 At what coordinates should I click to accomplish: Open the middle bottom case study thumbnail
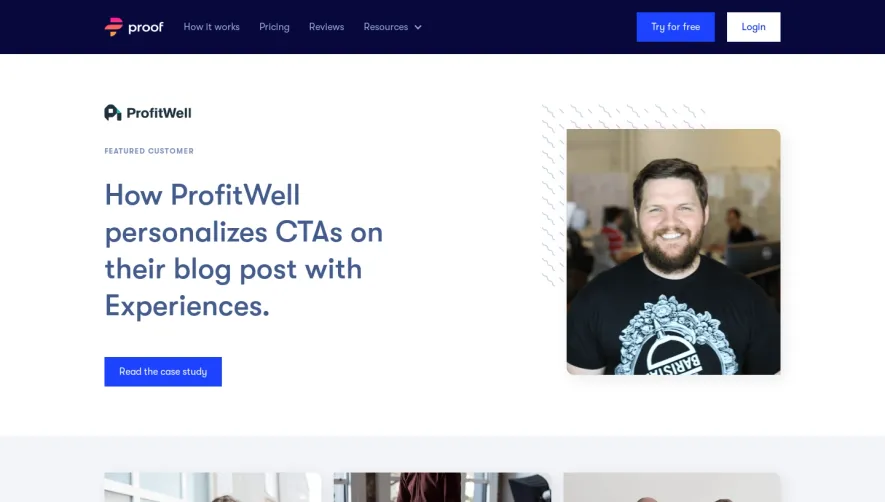tap(442, 487)
